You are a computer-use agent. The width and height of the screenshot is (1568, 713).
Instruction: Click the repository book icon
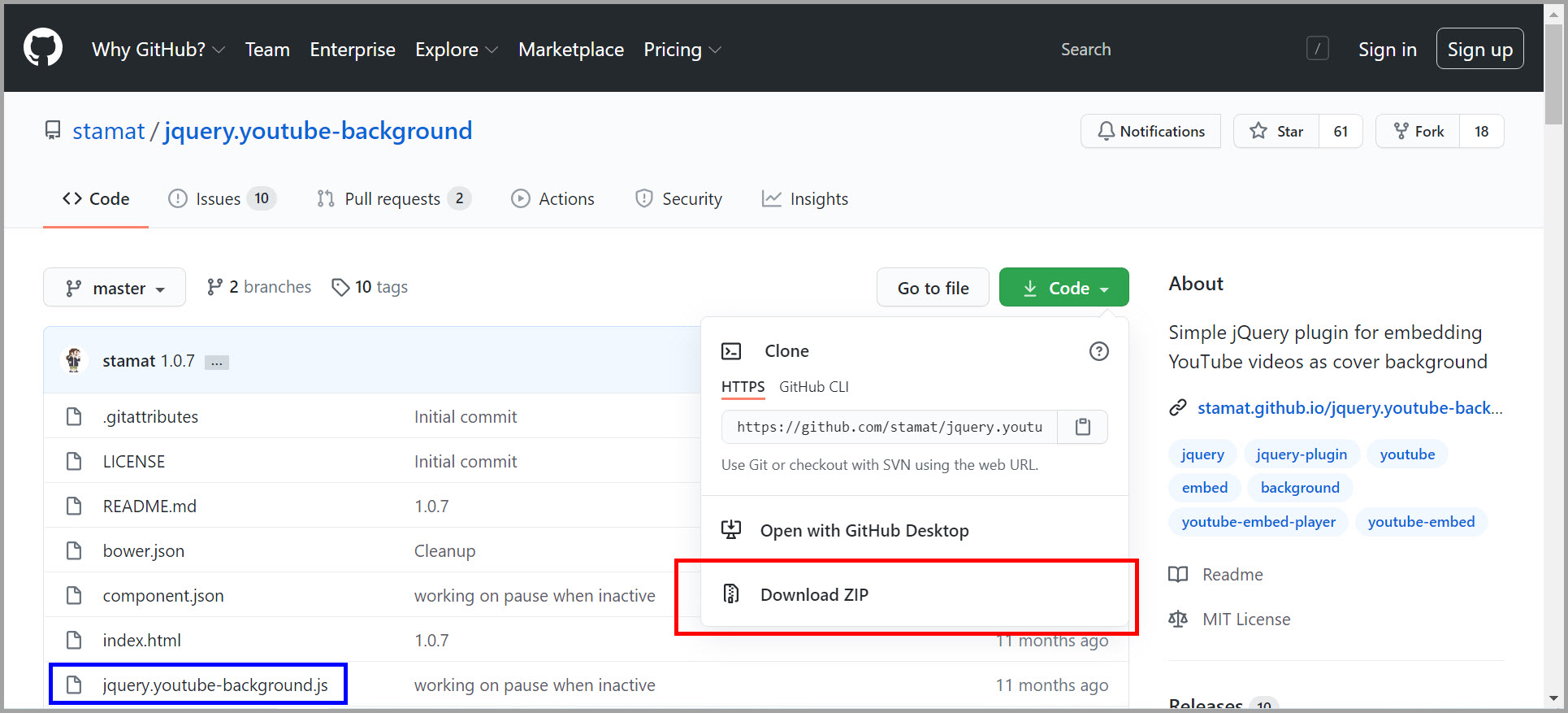(x=53, y=131)
